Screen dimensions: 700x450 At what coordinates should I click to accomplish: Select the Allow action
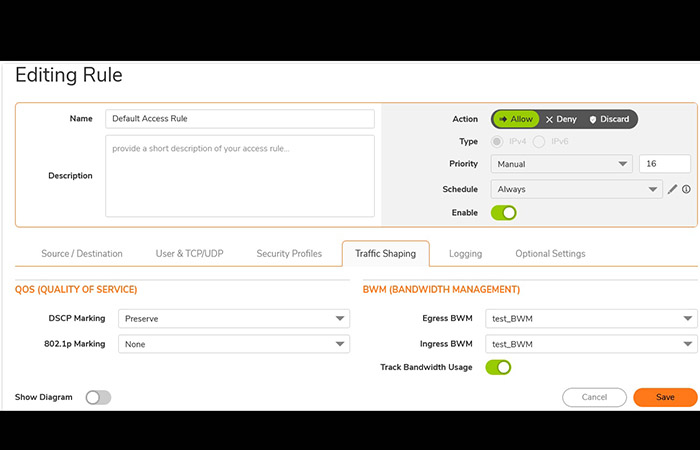point(516,119)
